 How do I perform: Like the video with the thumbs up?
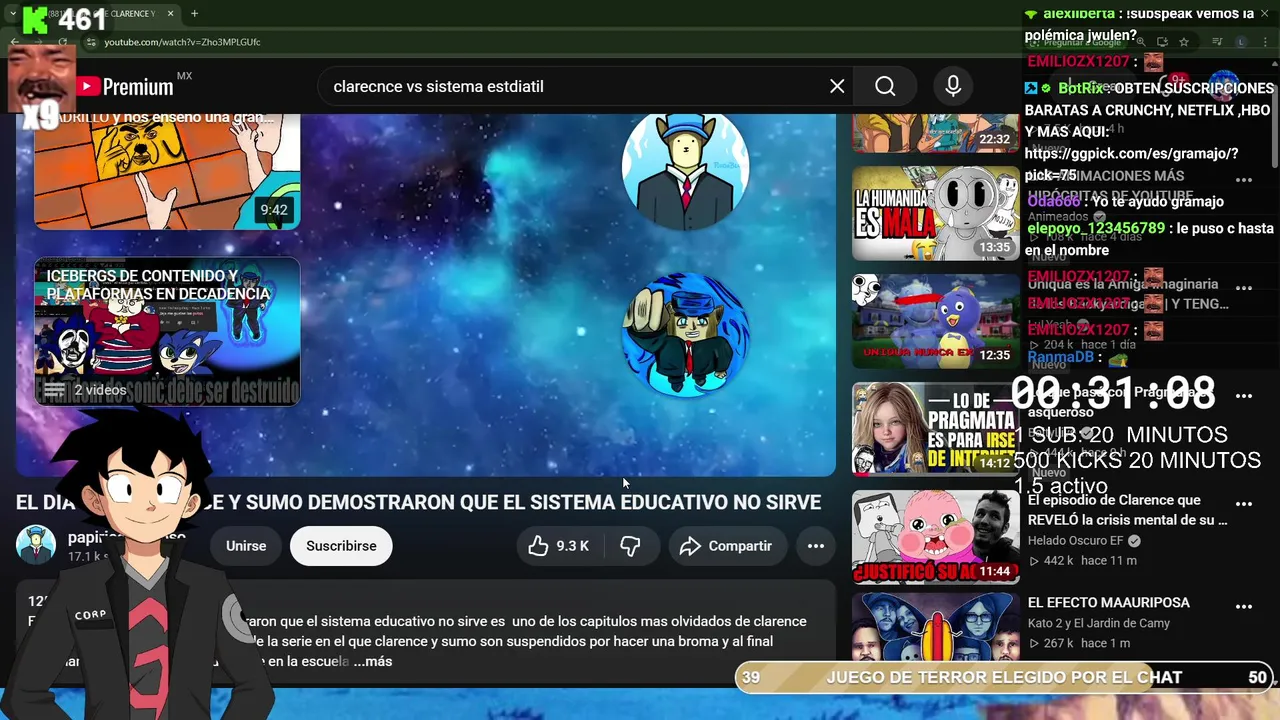coord(538,546)
